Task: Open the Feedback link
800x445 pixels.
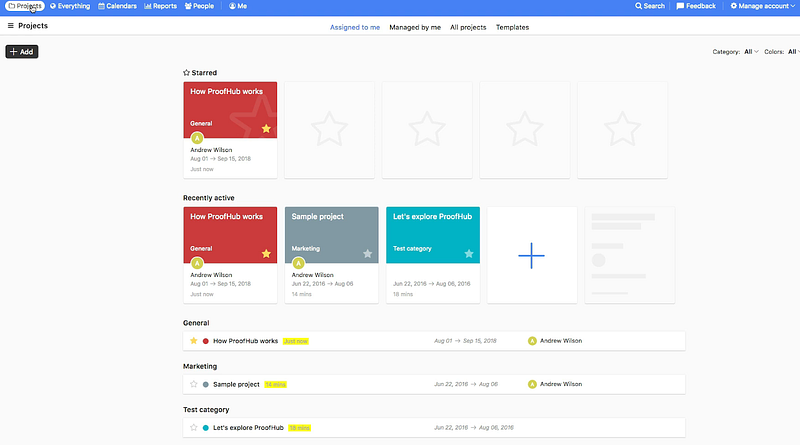Action: pyautogui.click(x=696, y=6)
